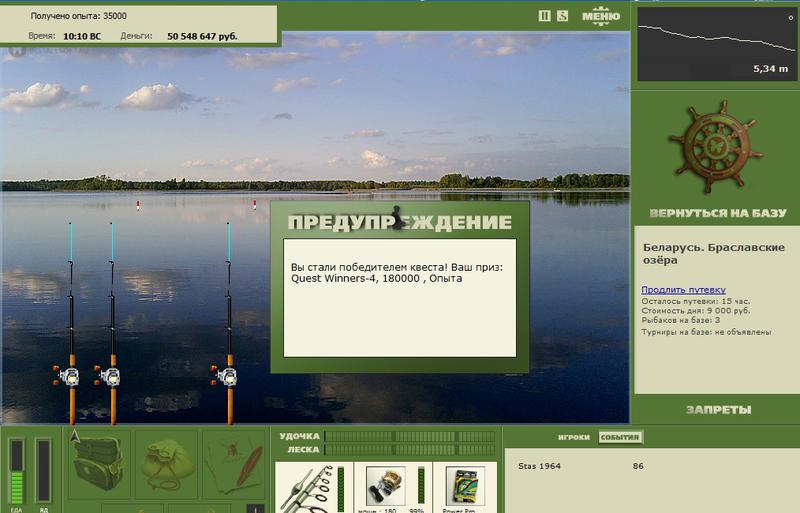Viewport: 800px width, 513px height.
Task: Select the rightmost fishing rod
Action: (230, 323)
